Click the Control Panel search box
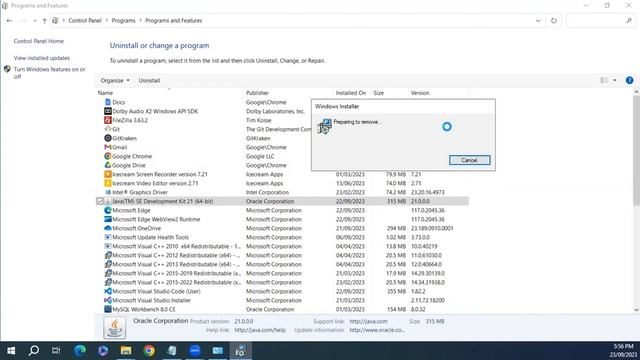 coord(600,20)
